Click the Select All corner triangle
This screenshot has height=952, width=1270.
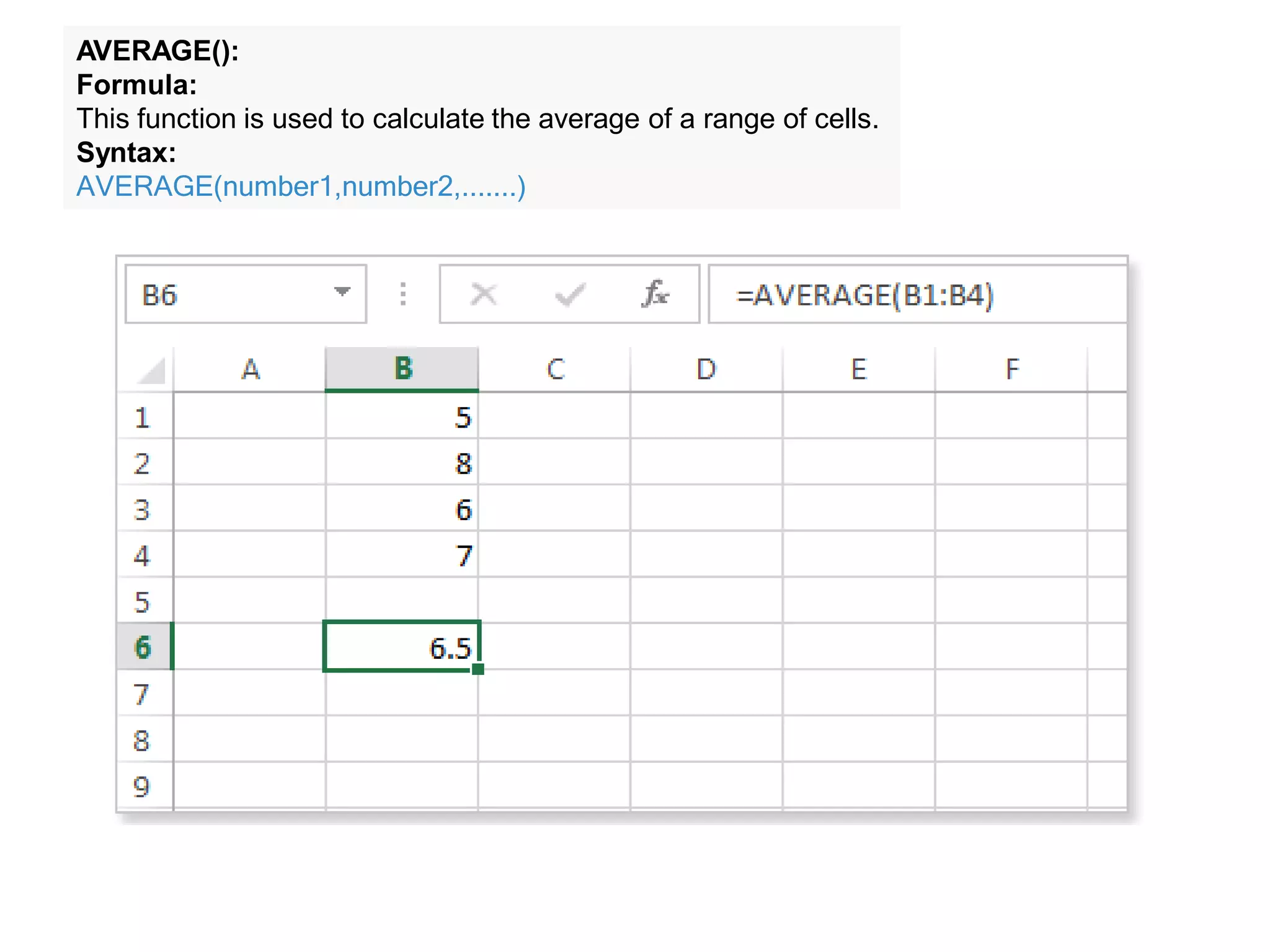[151, 370]
